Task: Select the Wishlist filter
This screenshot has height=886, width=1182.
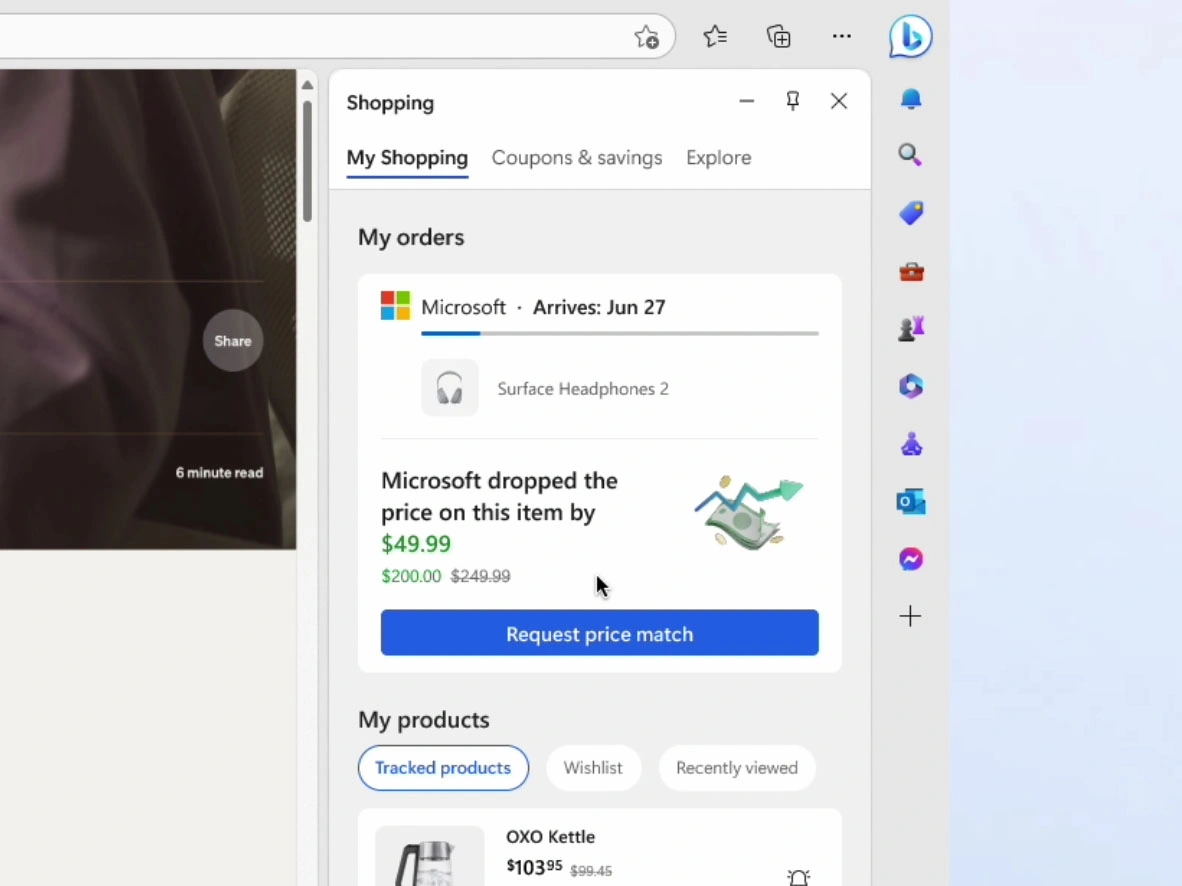Action: click(x=593, y=768)
